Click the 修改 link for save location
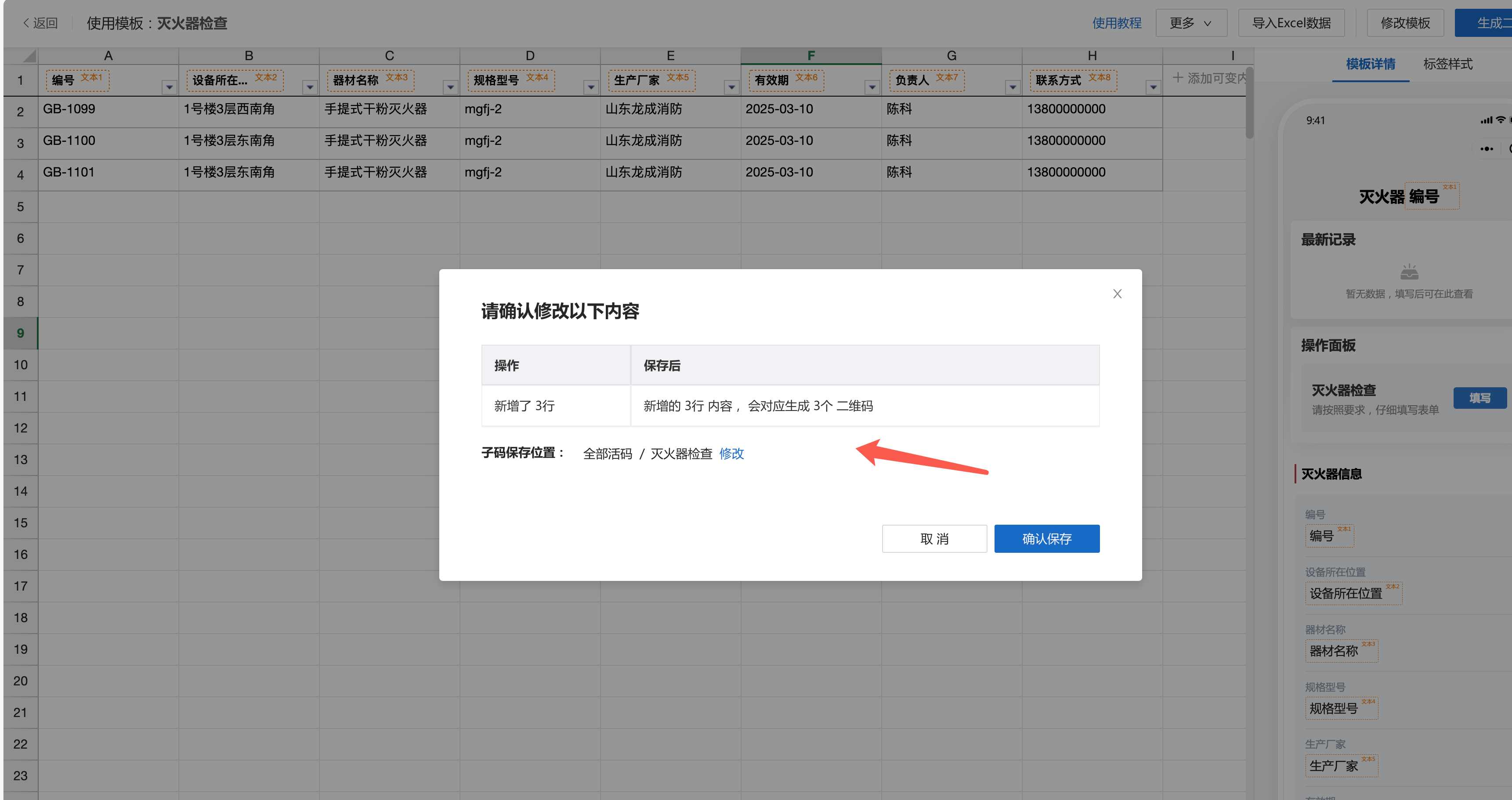Viewport: 1512px width, 800px height. [731, 454]
